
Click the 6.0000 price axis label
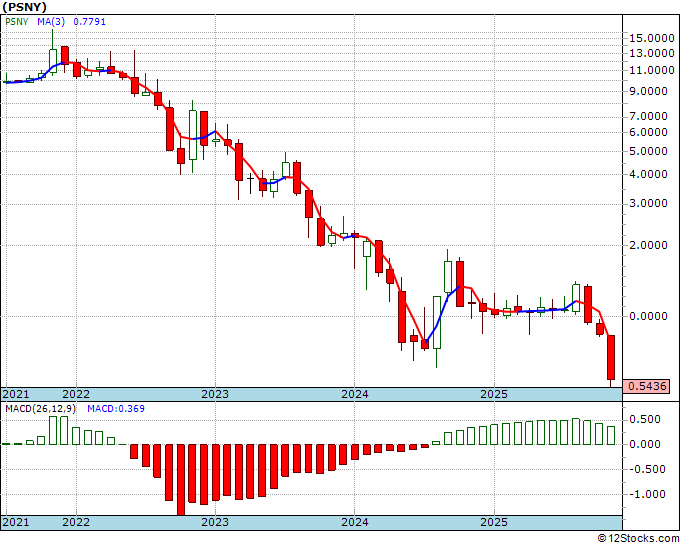[649, 132]
